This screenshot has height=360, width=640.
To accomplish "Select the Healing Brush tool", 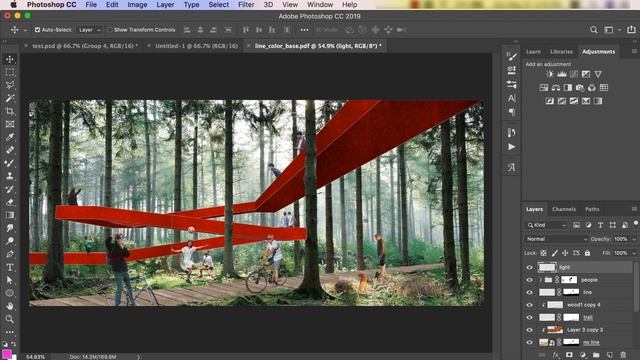I will pos(10,150).
